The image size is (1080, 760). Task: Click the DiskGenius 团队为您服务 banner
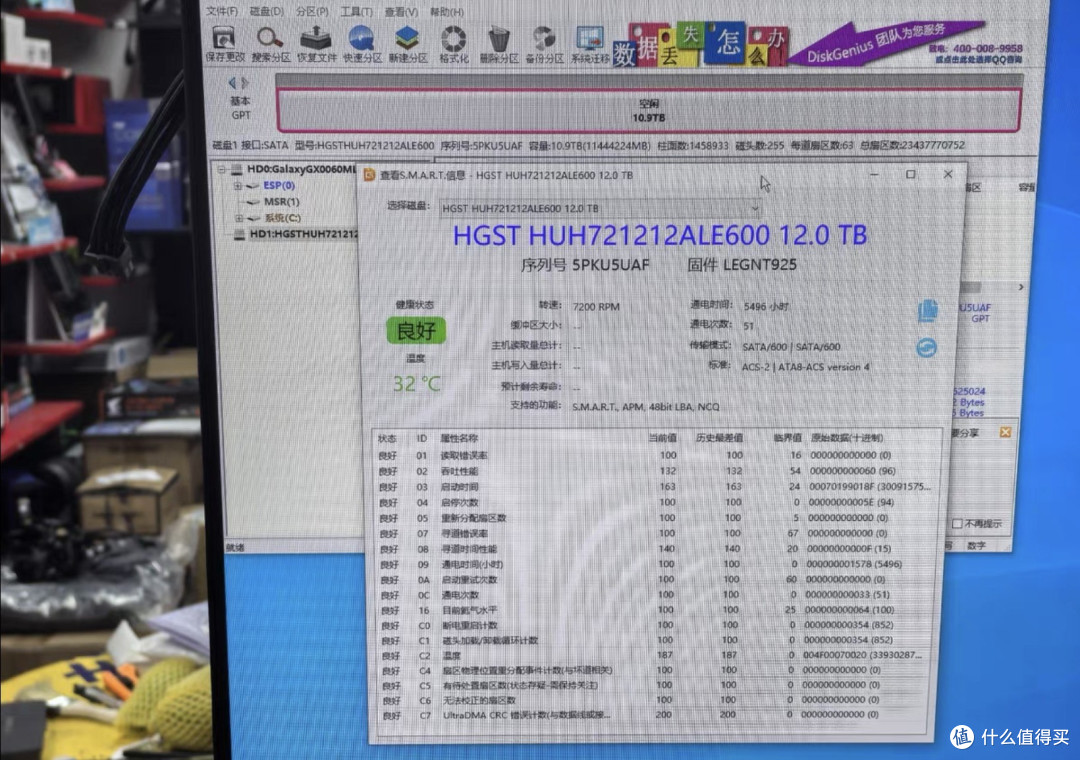coord(885,43)
